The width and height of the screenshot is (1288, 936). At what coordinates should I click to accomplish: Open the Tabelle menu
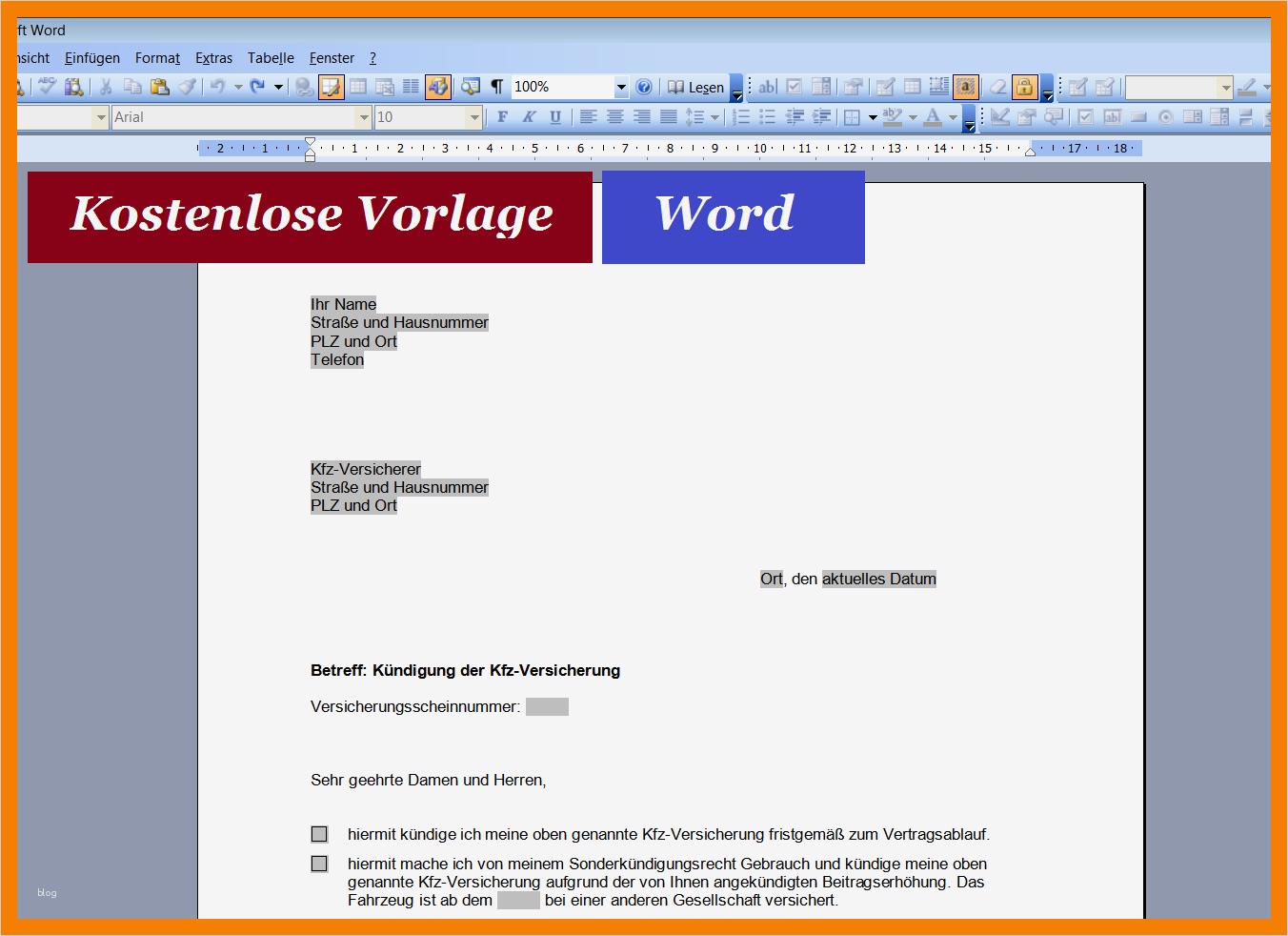tap(271, 58)
